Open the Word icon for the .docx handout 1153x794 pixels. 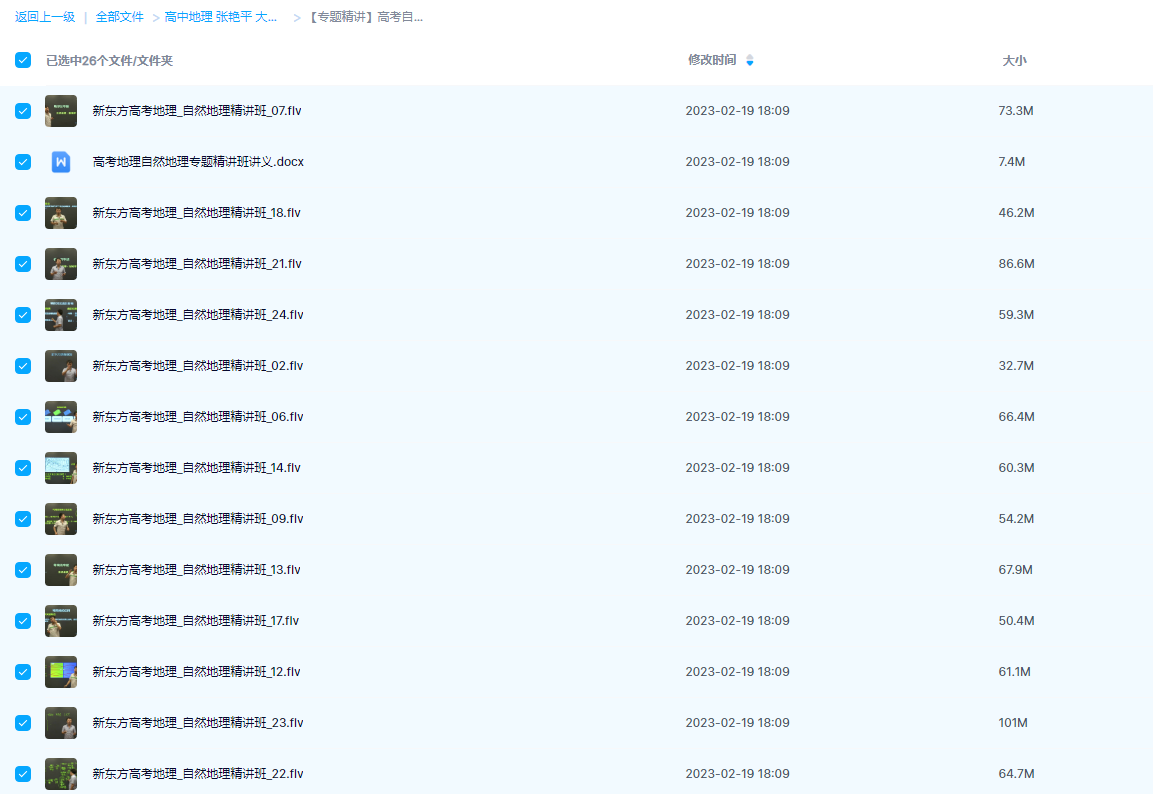pyautogui.click(x=61, y=162)
